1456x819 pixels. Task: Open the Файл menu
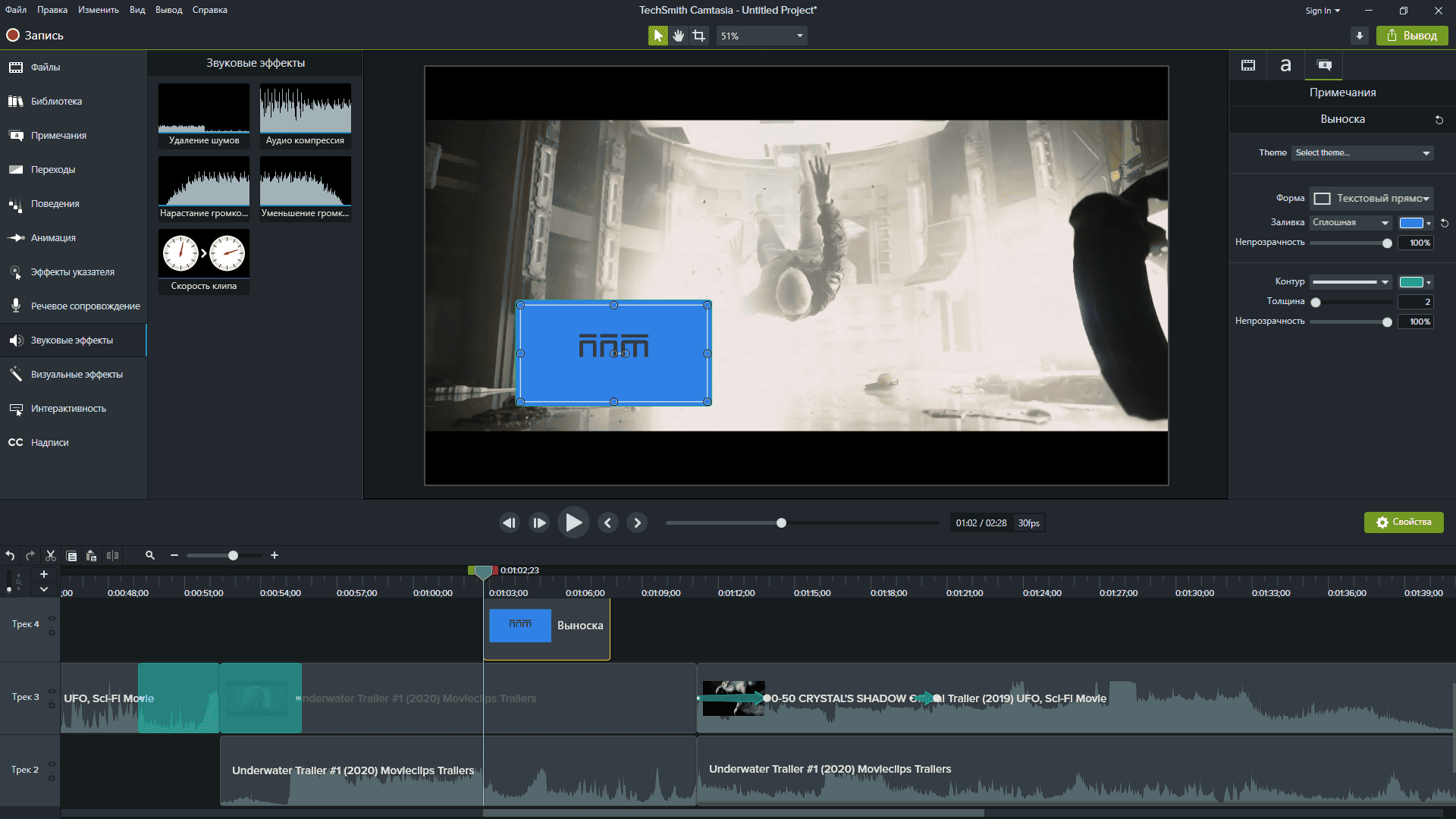(16, 10)
